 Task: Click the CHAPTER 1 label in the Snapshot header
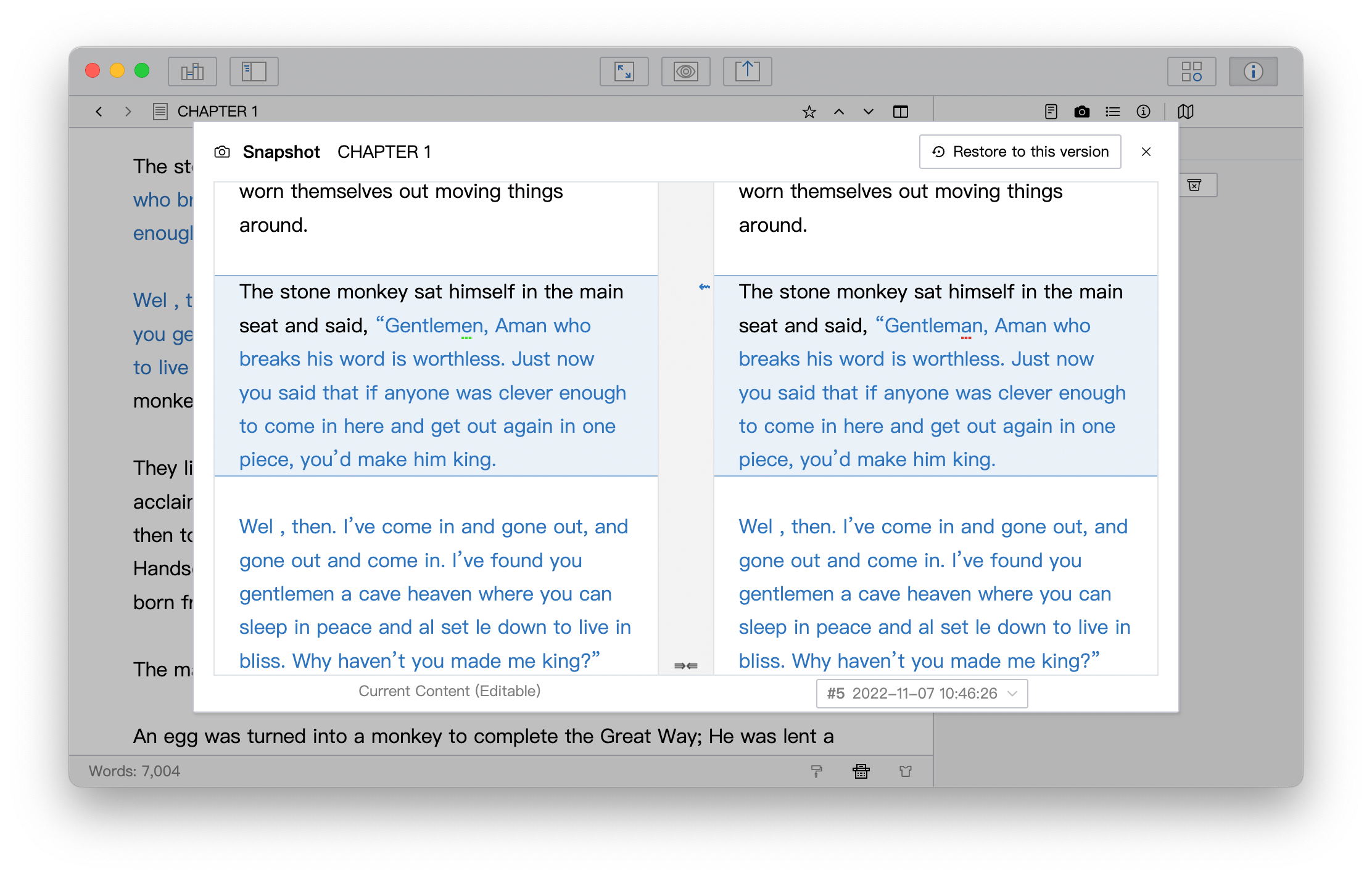384,152
